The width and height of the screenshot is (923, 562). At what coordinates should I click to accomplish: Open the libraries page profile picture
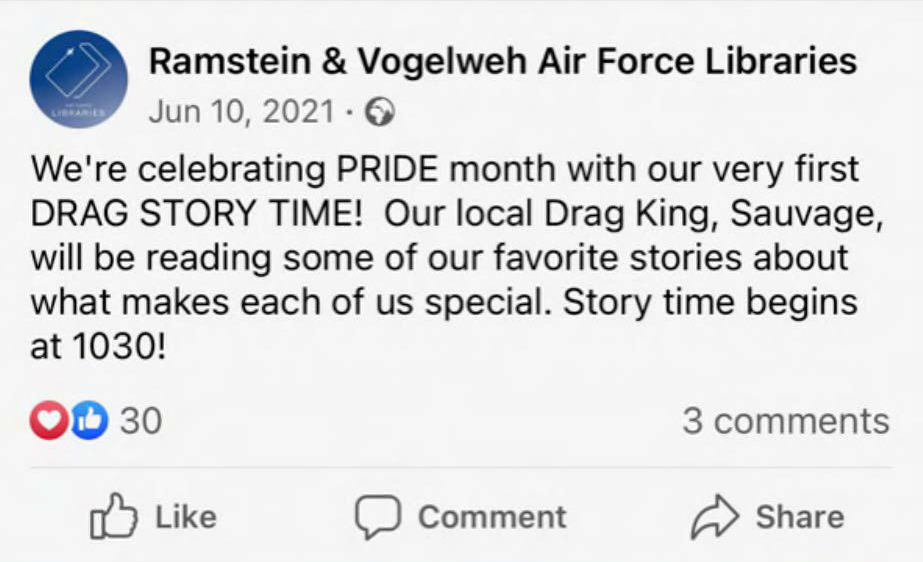(x=79, y=79)
